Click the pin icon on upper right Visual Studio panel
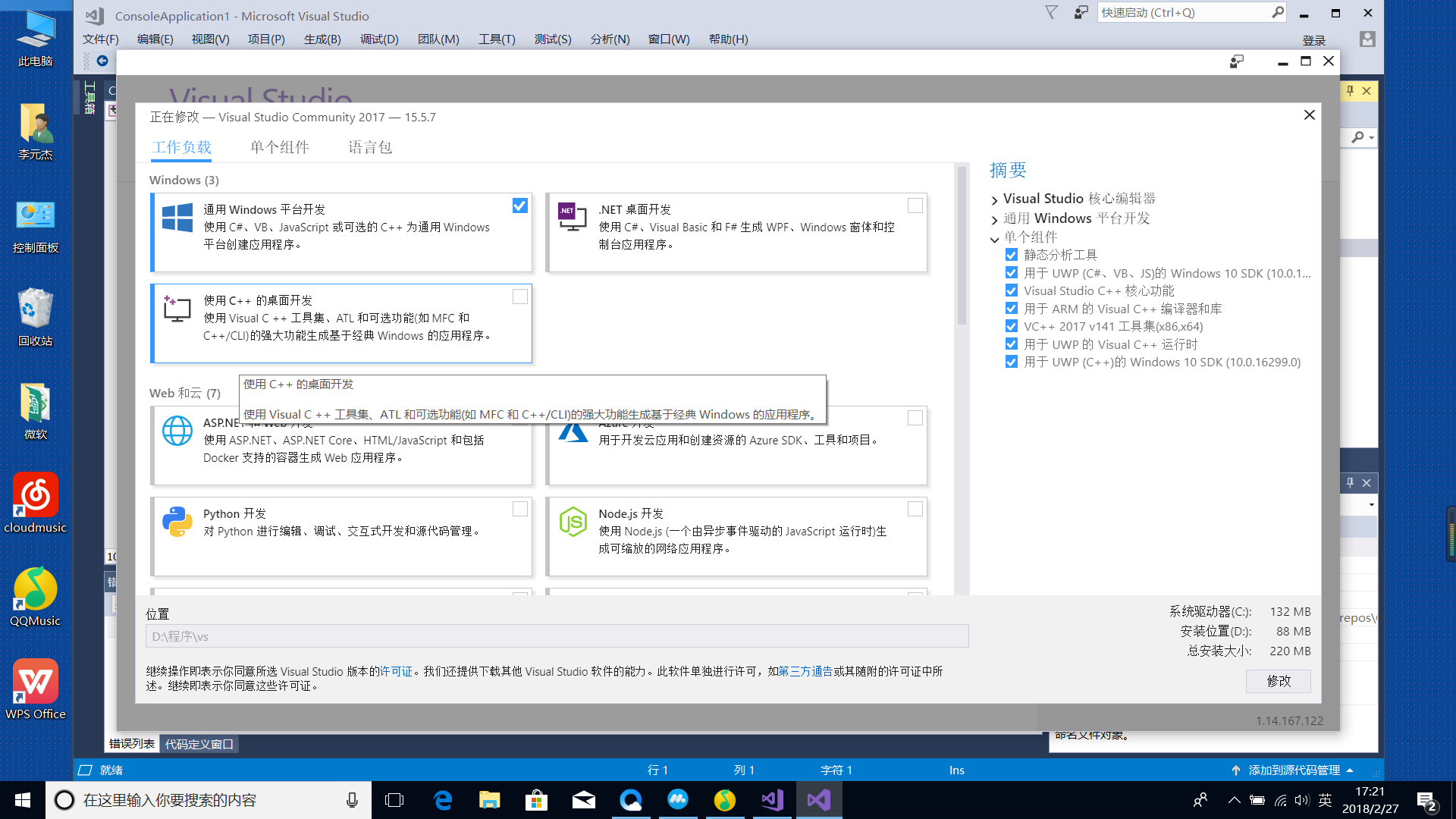This screenshot has width=1456, height=819. [1350, 91]
